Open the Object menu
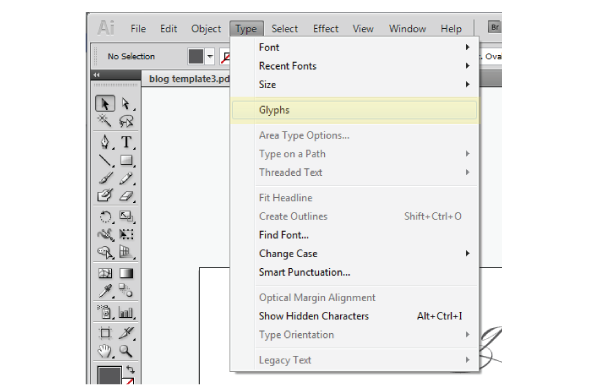The image size is (610, 387). tap(206, 29)
